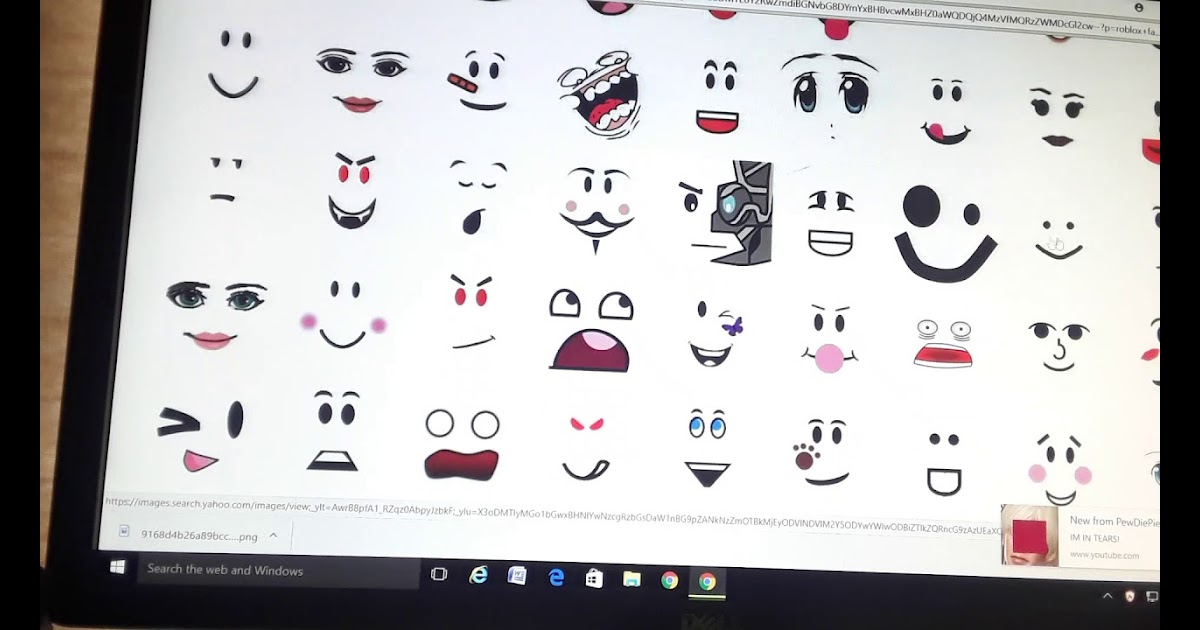This screenshot has width=1200, height=630.
Task: Click the wild laughing face with teeth
Action: tap(600, 95)
